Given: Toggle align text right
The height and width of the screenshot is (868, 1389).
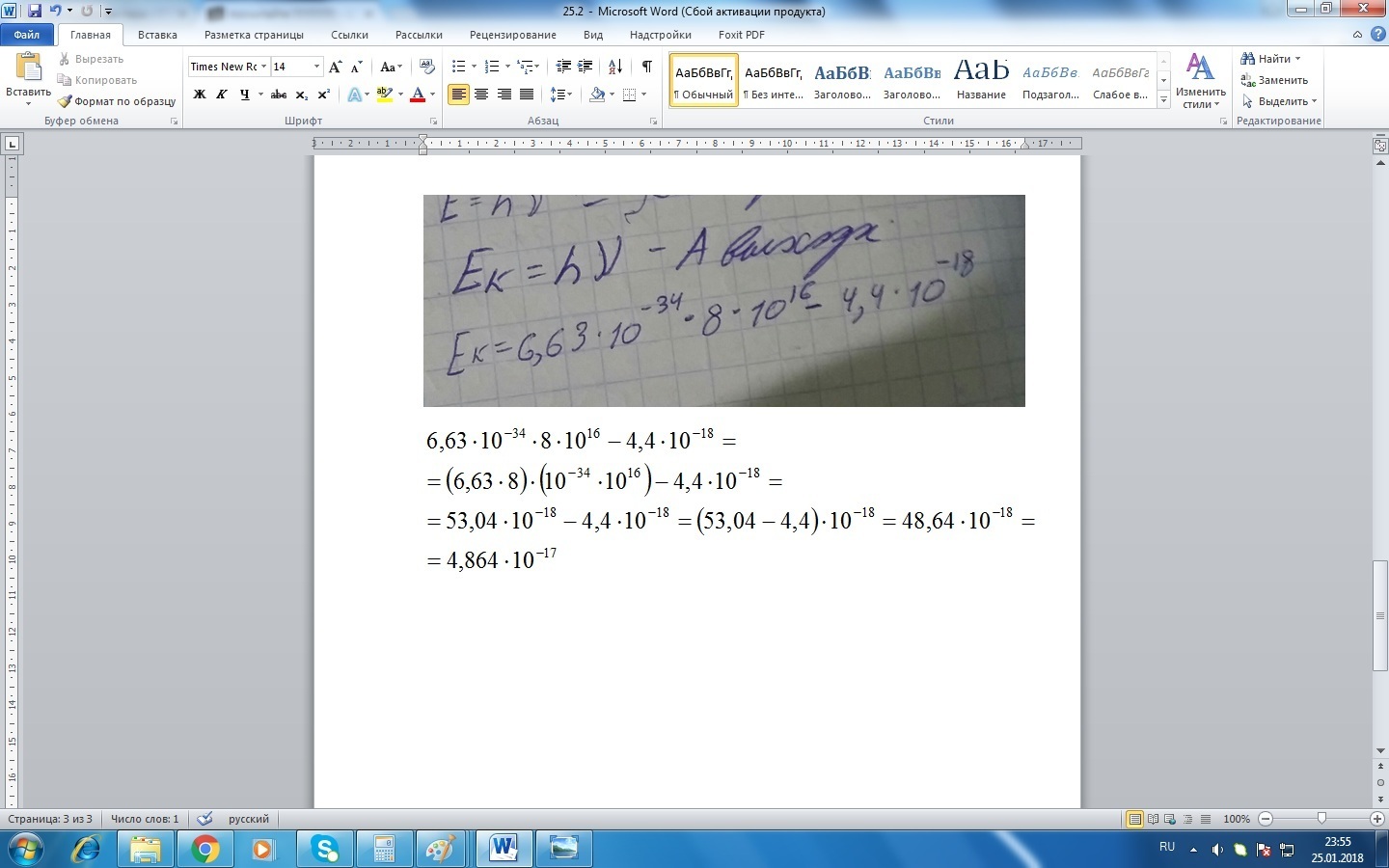Looking at the screenshot, I should pos(504,95).
